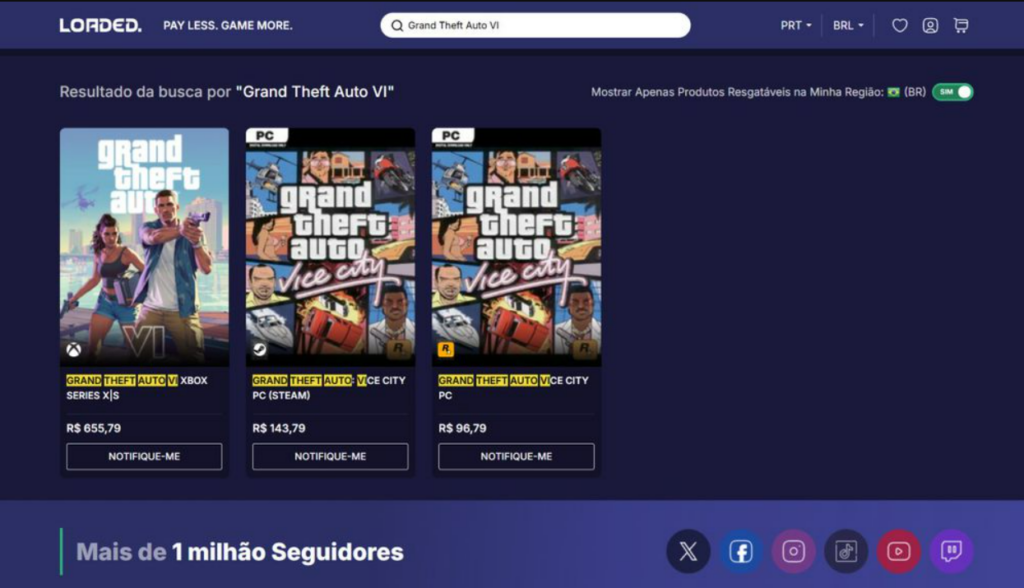Open the Instagram social icon
This screenshot has height=588, width=1024.
(x=793, y=551)
